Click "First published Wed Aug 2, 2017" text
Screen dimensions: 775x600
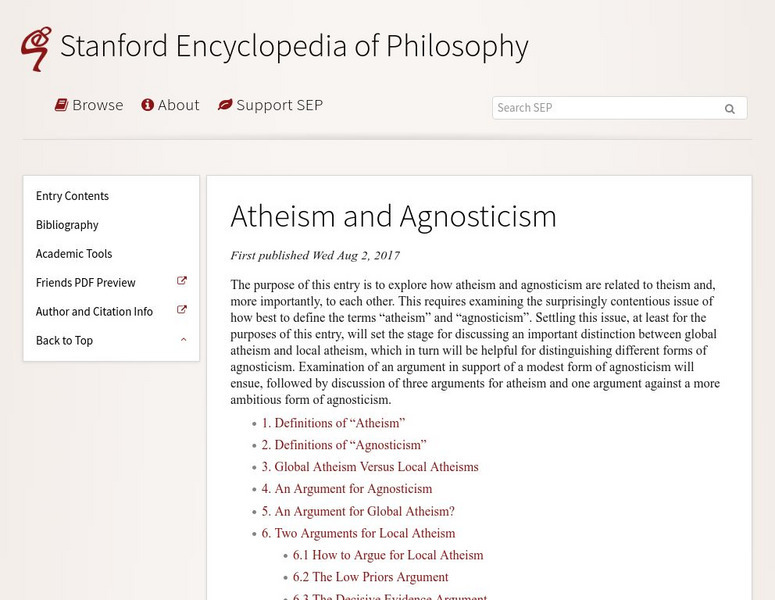click(x=315, y=256)
